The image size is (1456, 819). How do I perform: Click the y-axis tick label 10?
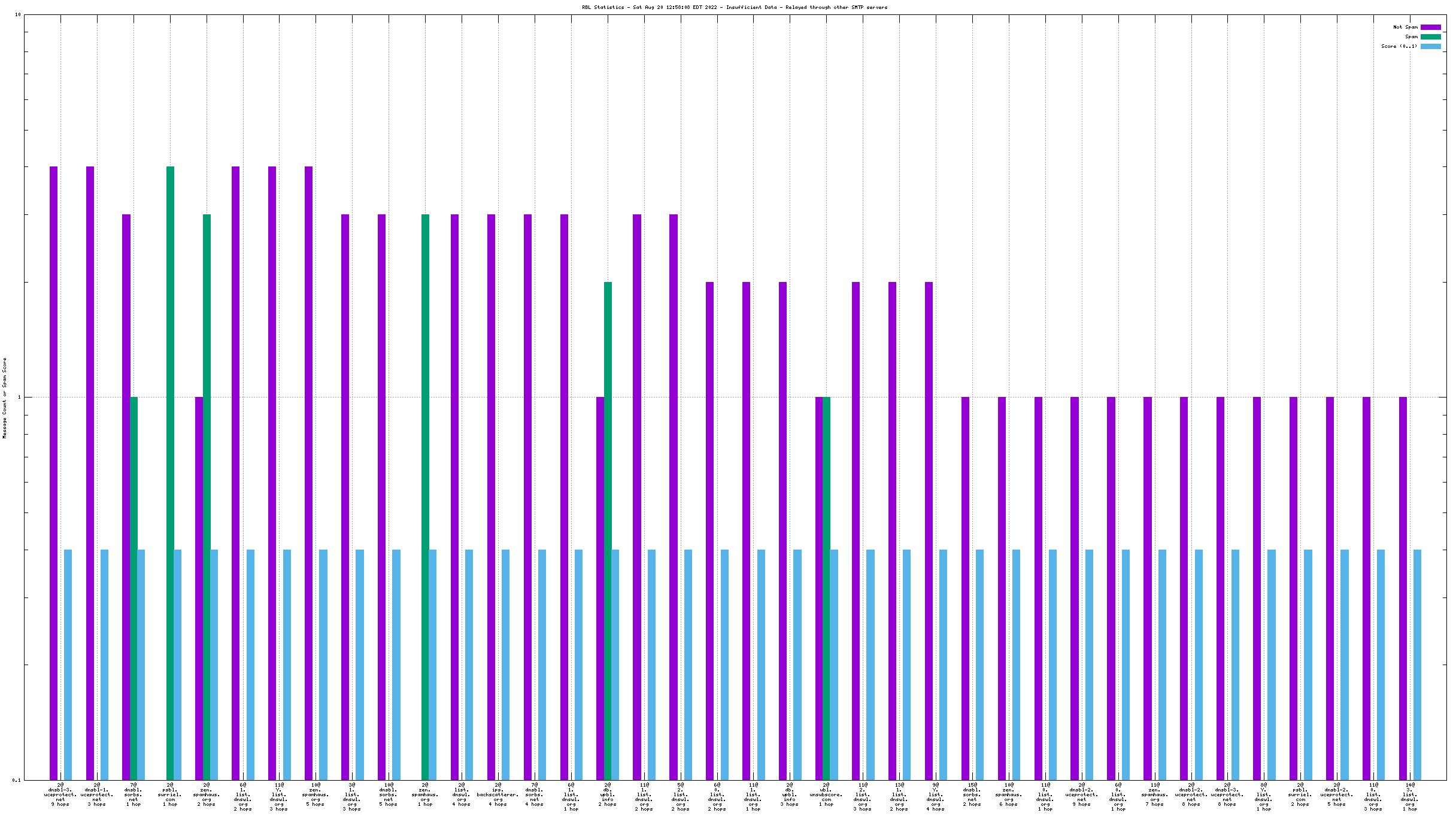click(17, 14)
